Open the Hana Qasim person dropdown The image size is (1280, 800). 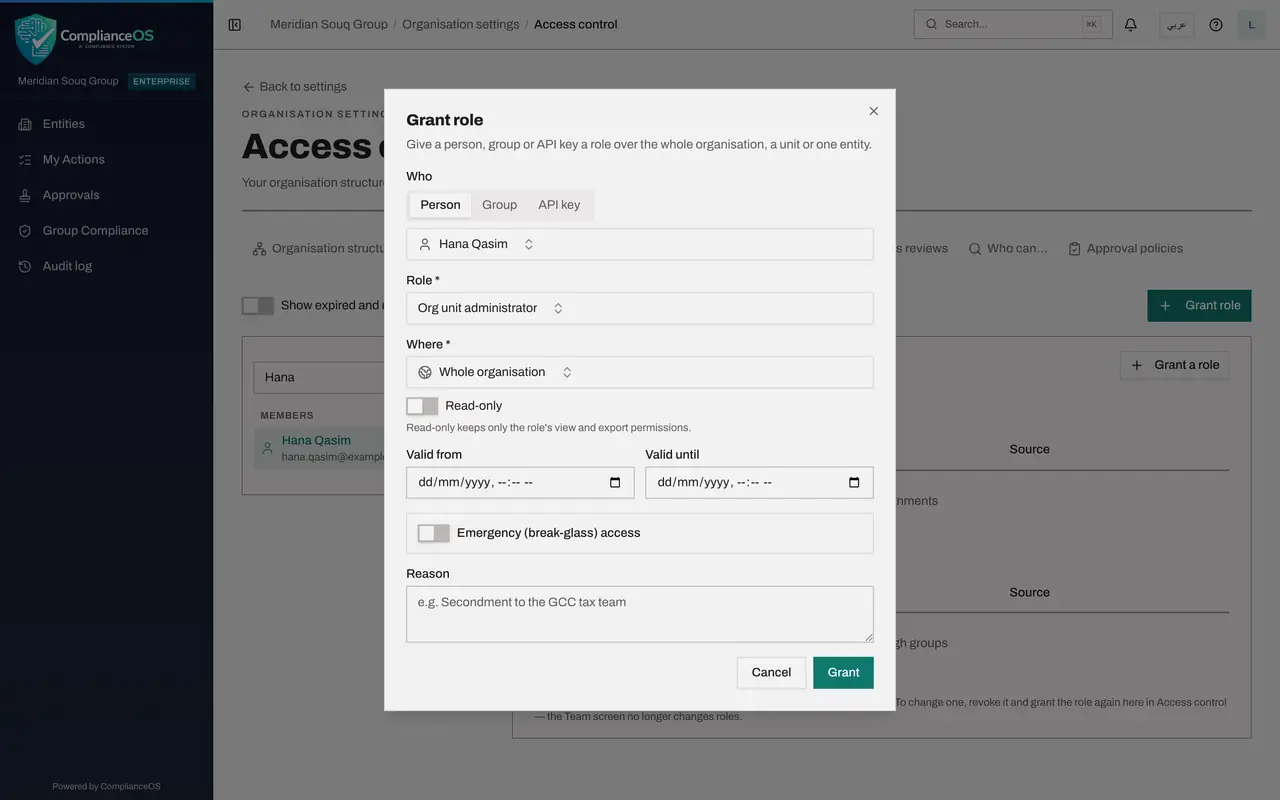click(640, 244)
